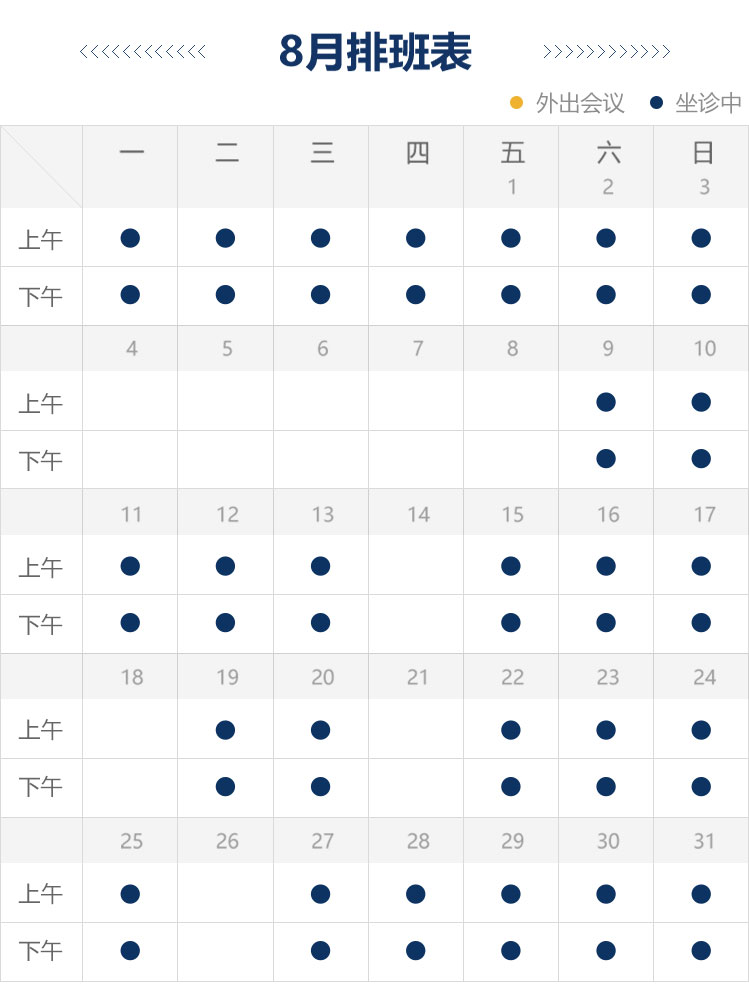Click the 8月排班表 title

click(375, 52)
